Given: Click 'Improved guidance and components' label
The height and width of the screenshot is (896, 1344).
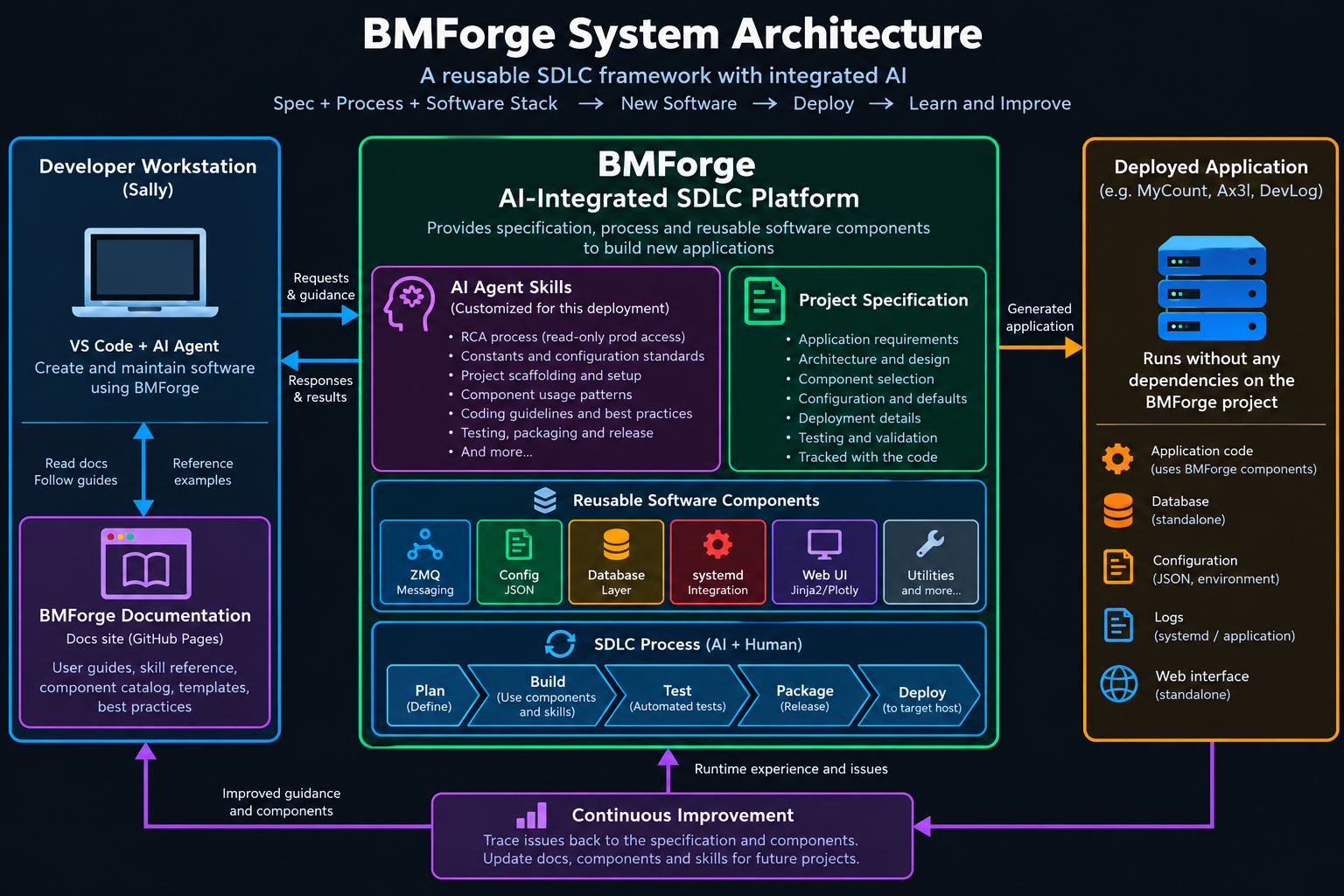Looking at the screenshot, I should [x=281, y=802].
